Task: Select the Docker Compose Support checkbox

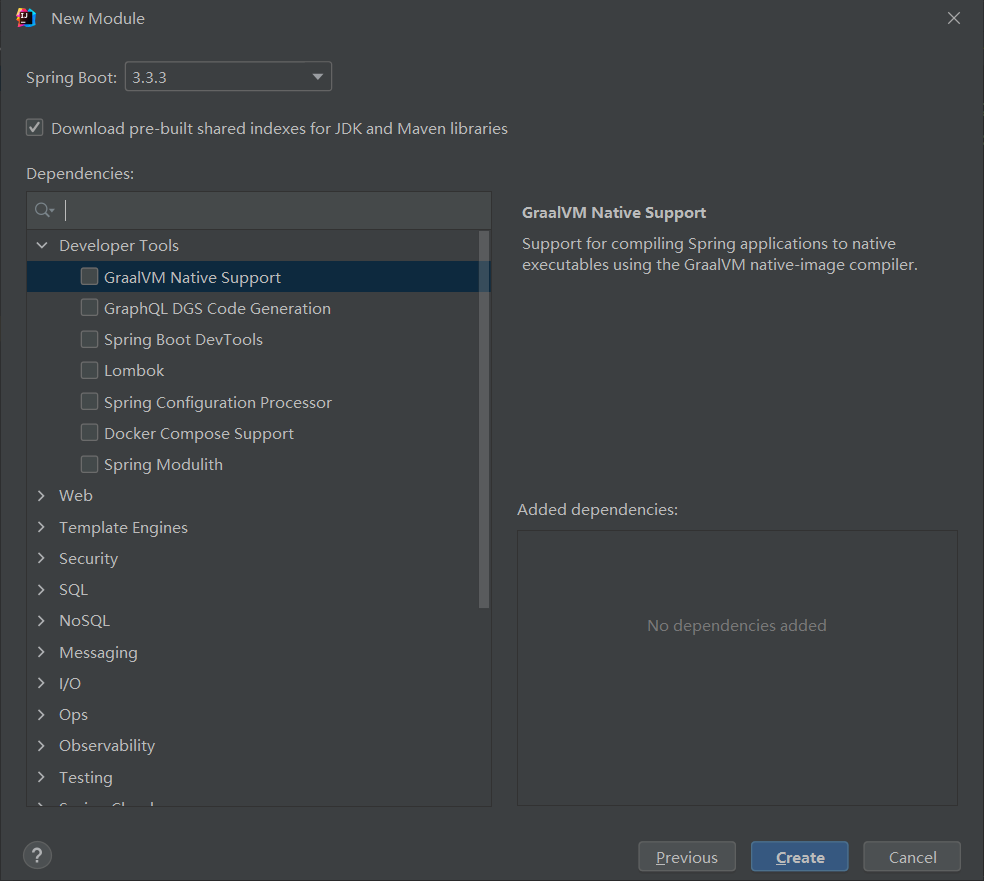Action: (90, 433)
